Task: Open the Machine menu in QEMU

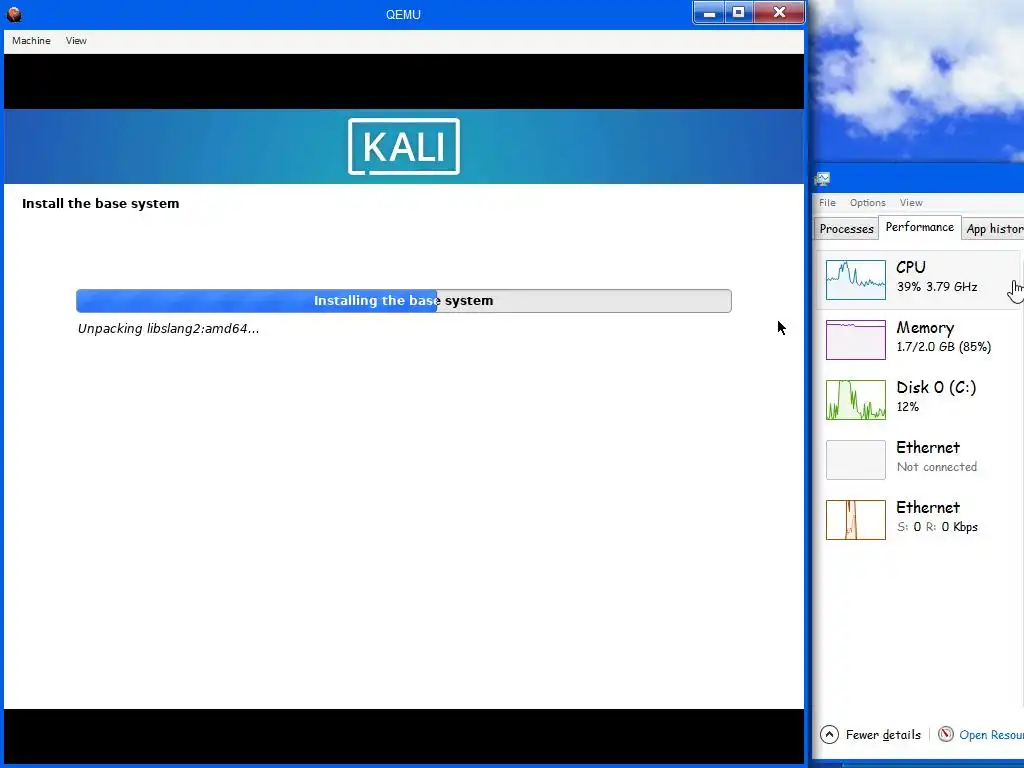Action: coord(31,40)
